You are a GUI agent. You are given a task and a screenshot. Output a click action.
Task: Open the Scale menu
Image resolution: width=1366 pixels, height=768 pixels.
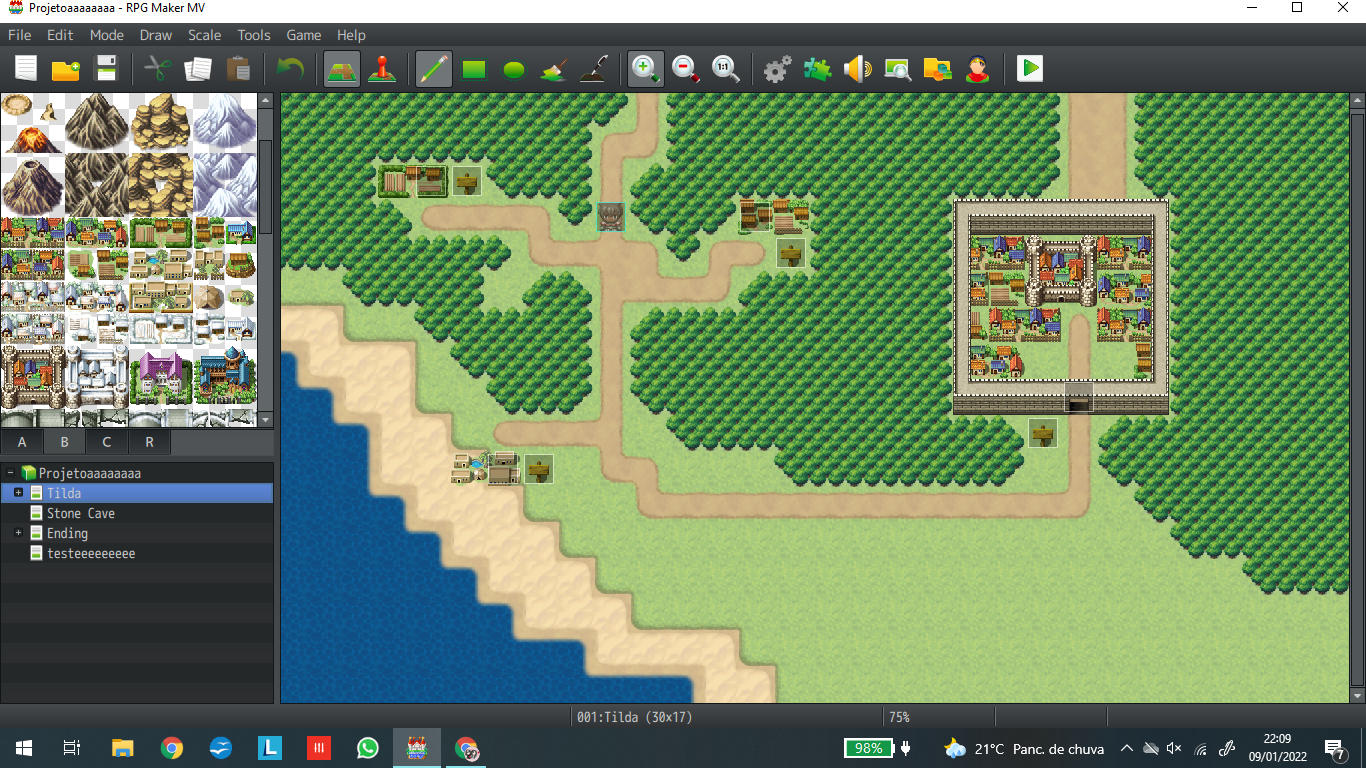pyautogui.click(x=205, y=35)
